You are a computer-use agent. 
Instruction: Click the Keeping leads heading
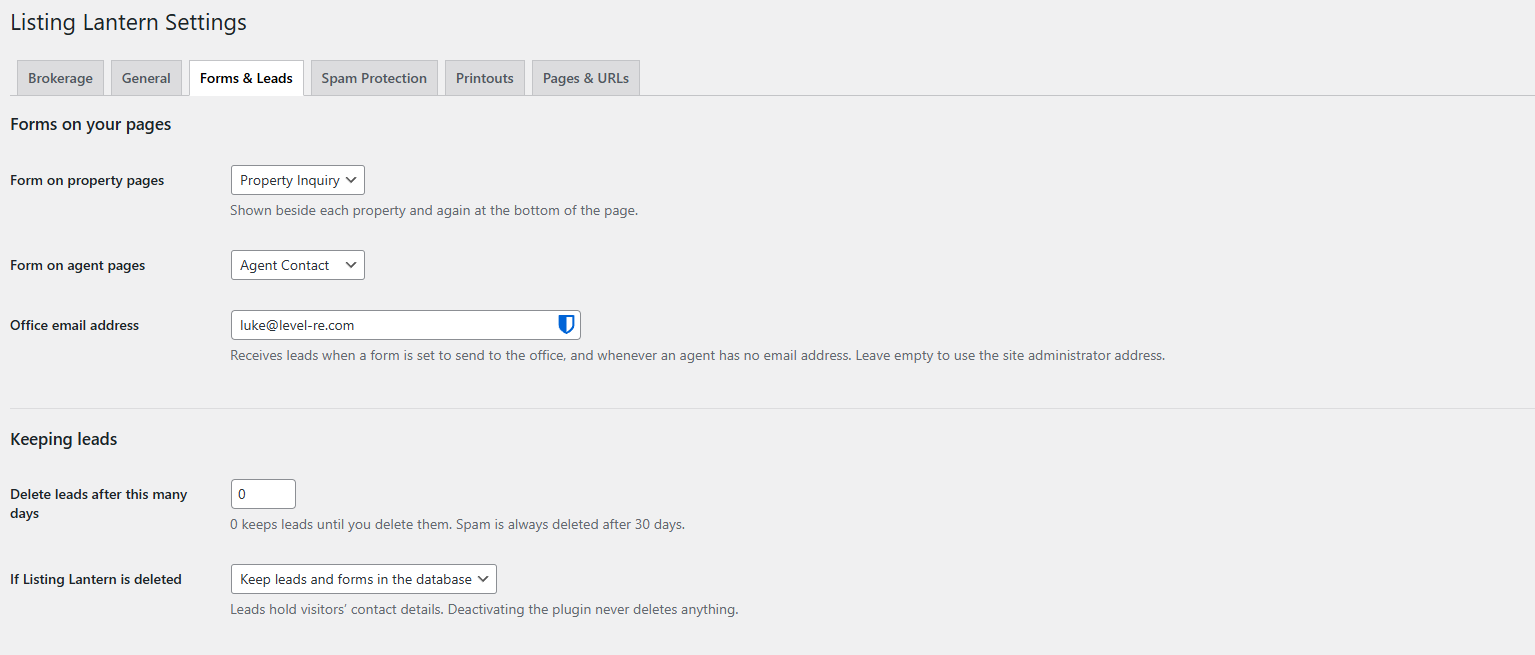pos(64,439)
